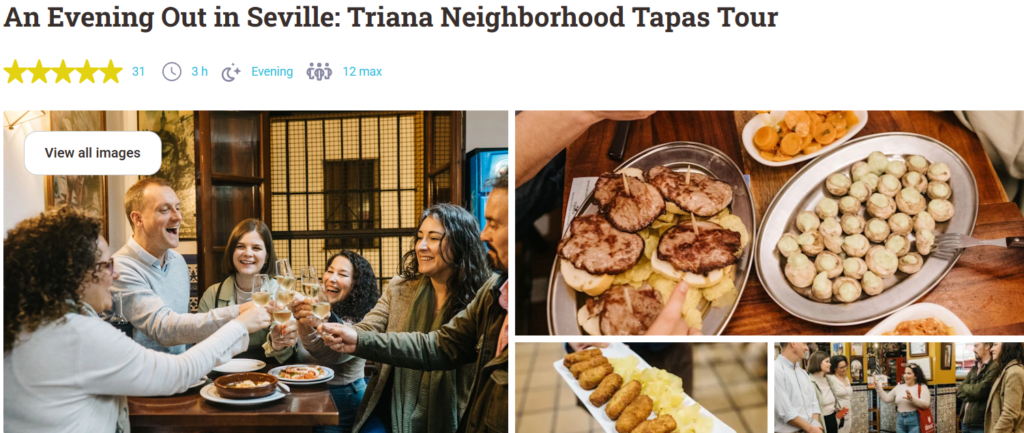Open the tour guide talking photo
This screenshot has width=1024, height=433.
pos(899,388)
